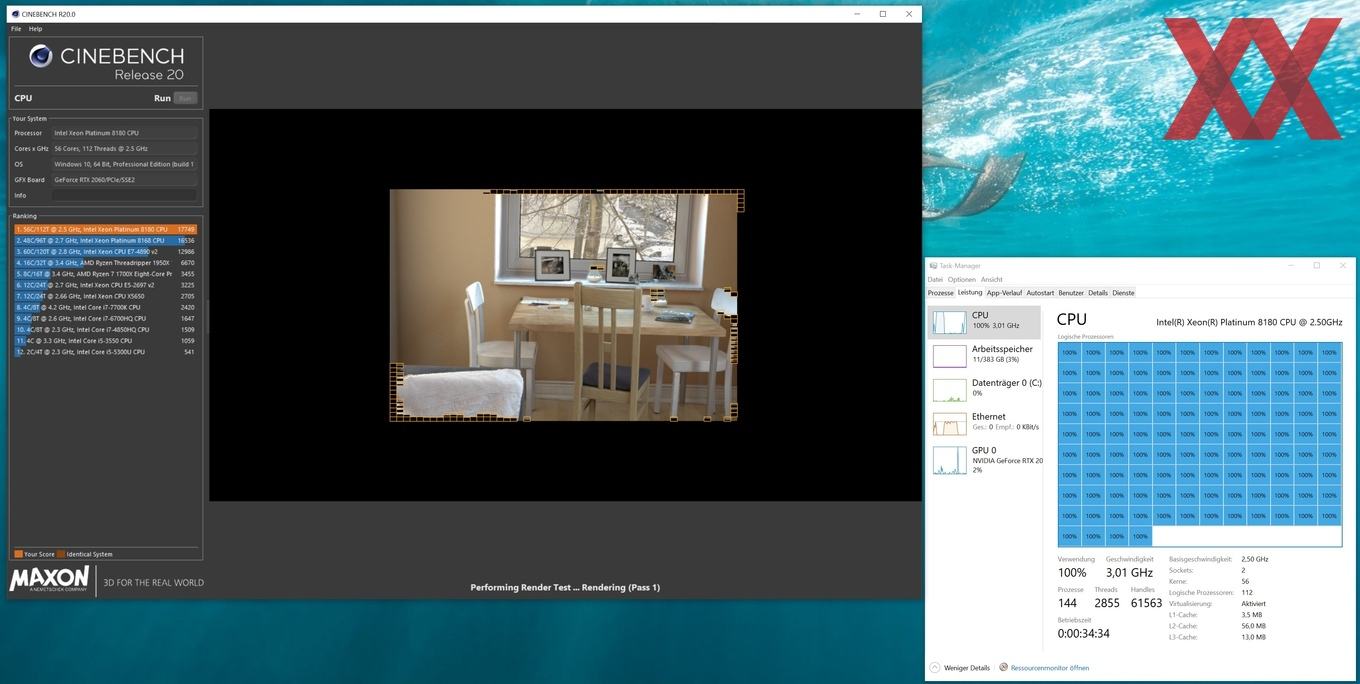Click the MAXON logo at bottom left
The image size is (1360, 684).
coord(49,580)
